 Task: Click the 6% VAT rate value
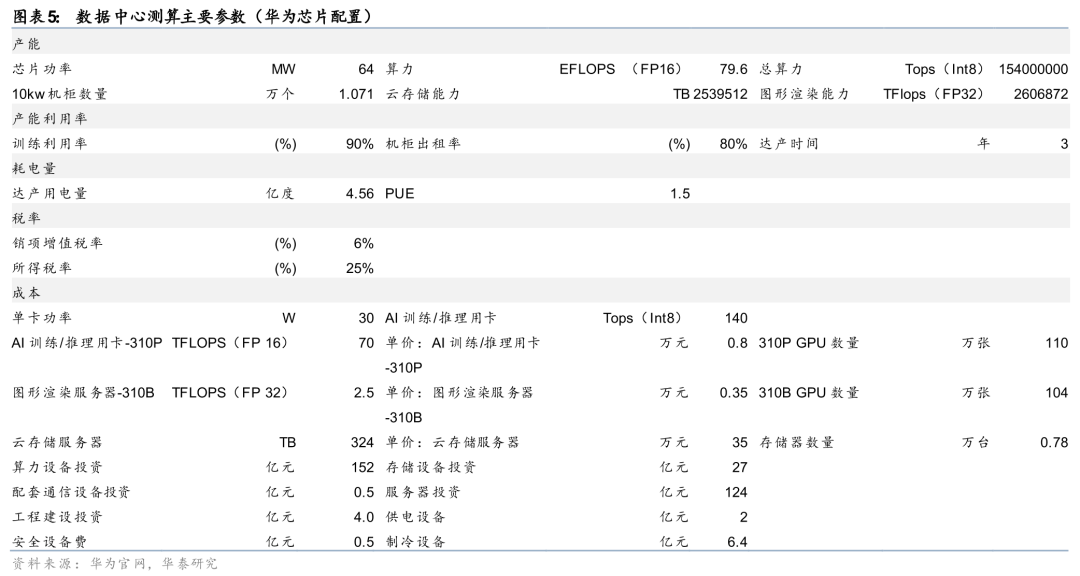pyautogui.click(x=363, y=243)
